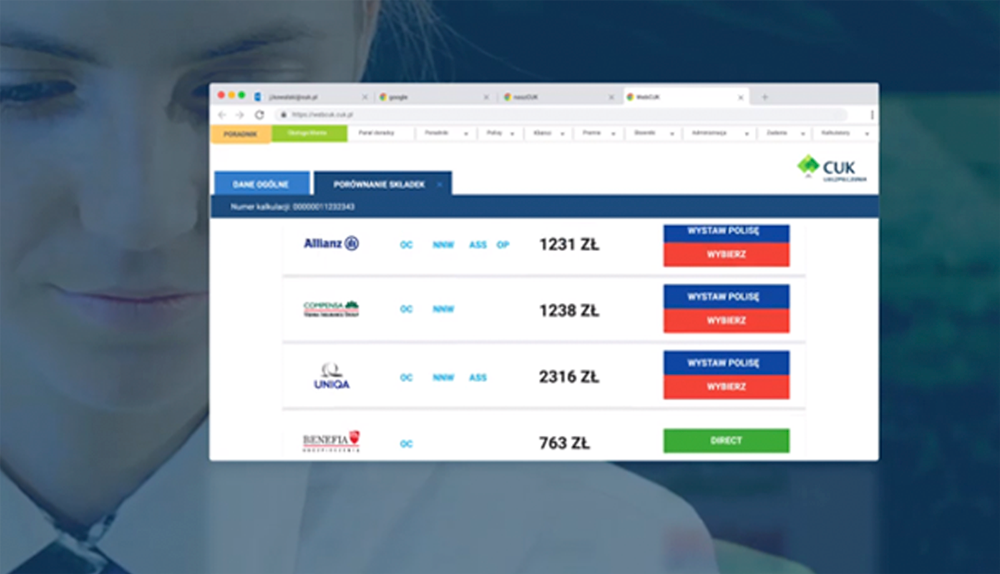This screenshot has height=574, width=1000.
Task: Click Wystaw polisę for UNIQA
Action: pyautogui.click(x=726, y=363)
